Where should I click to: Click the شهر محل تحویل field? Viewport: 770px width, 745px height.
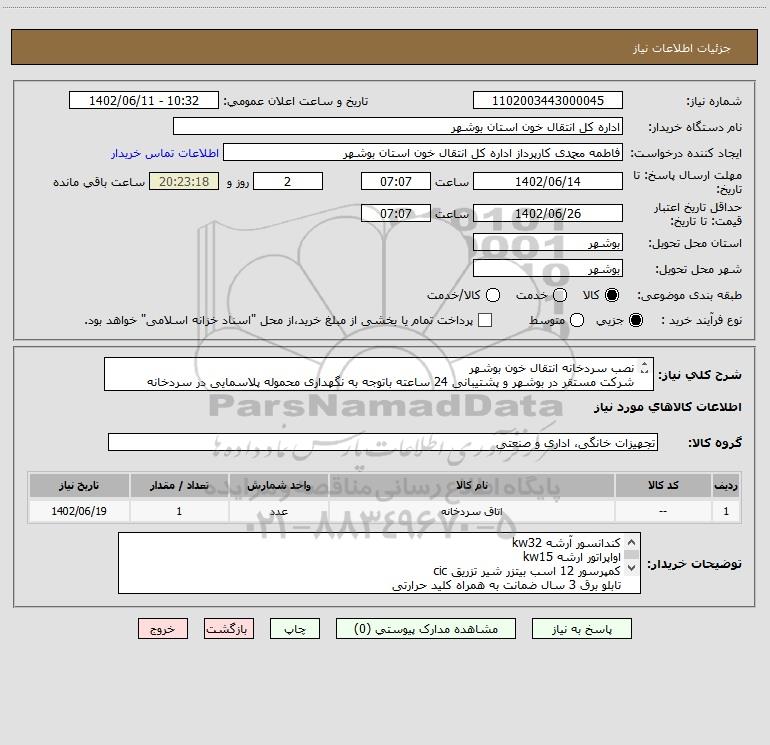pos(548,269)
